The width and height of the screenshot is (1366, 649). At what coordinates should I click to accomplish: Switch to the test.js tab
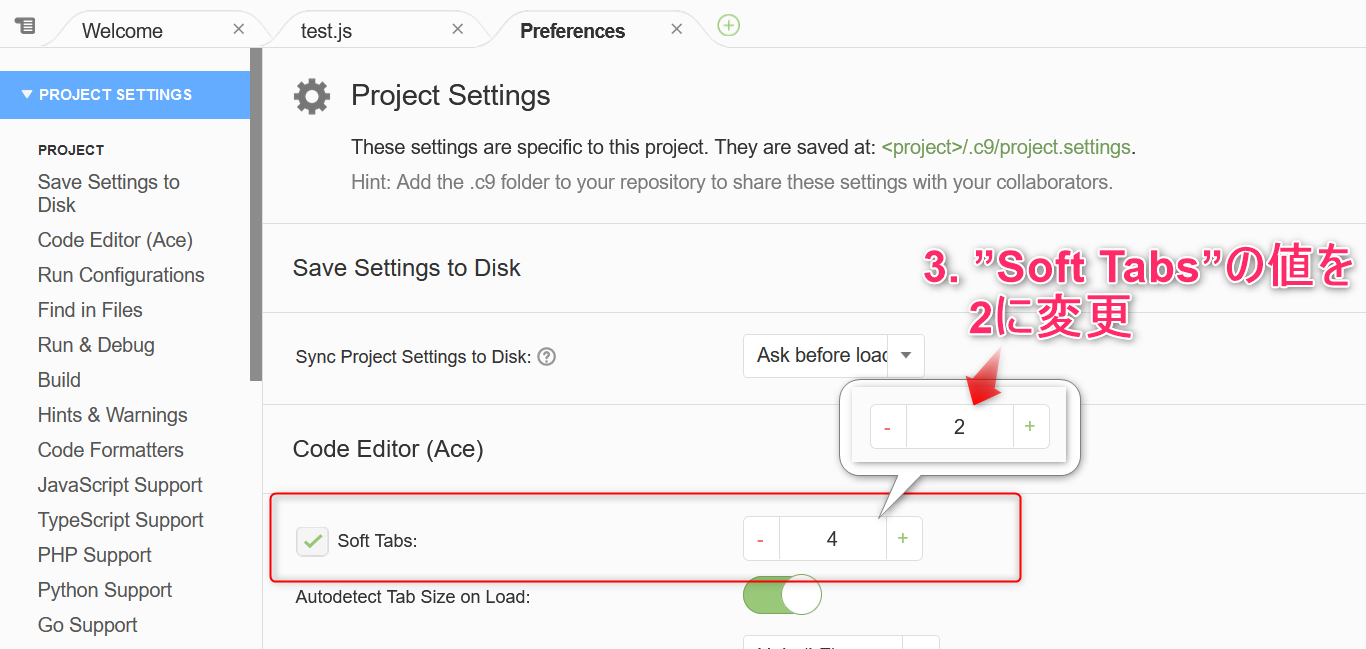coord(327,31)
